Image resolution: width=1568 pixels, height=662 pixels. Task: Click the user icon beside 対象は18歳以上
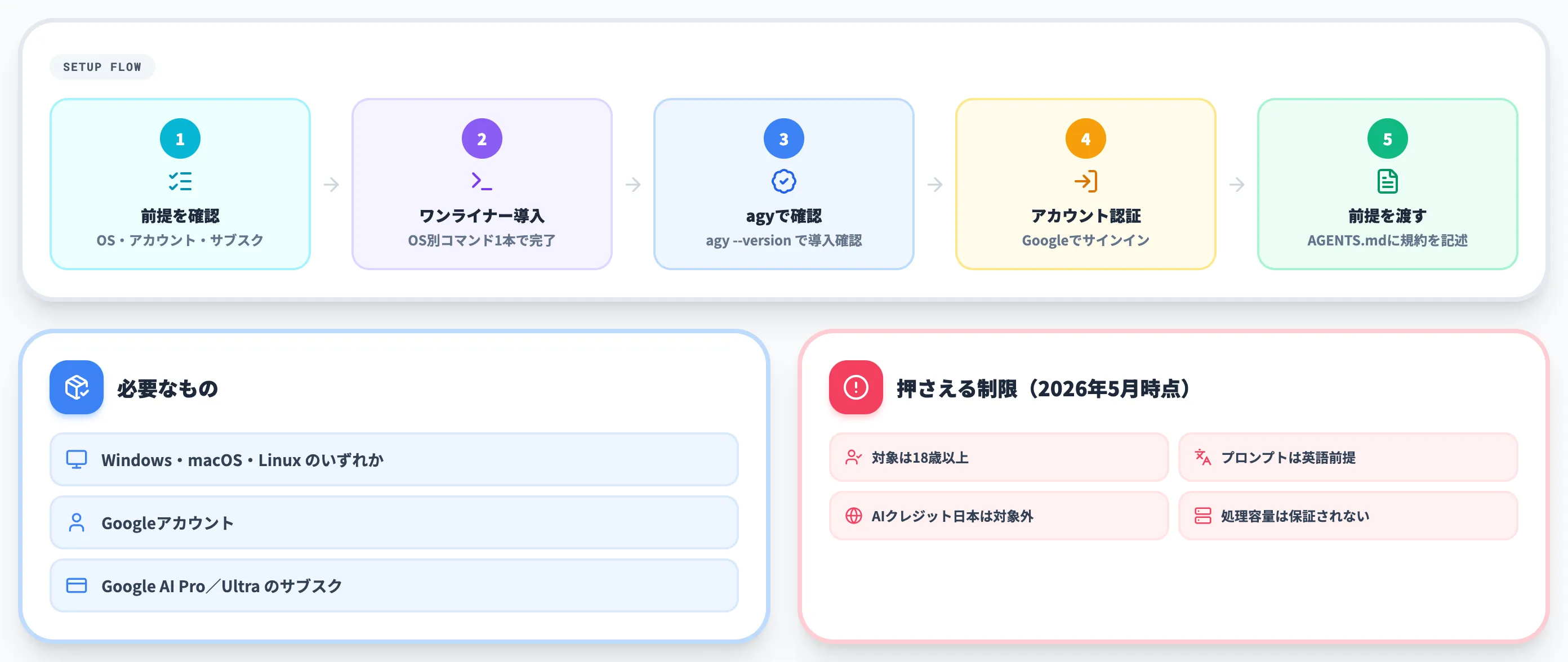[853, 457]
